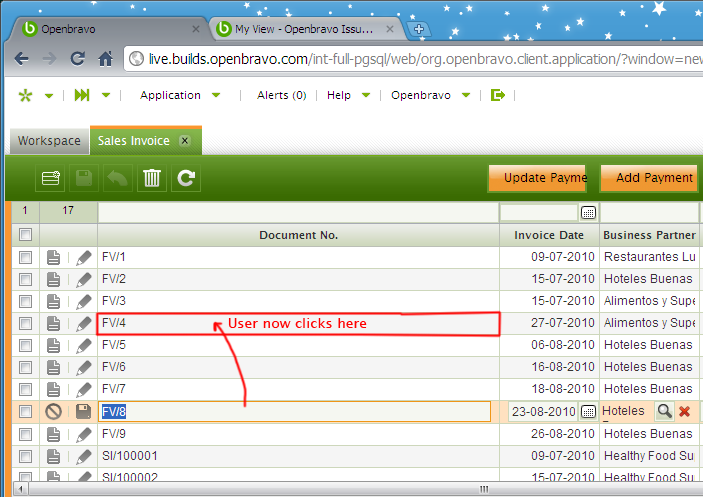Image resolution: width=703 pixels, height=497 pixels.
Task: Click the pencil edit icon for FV/5
Action: click(83, 345)
